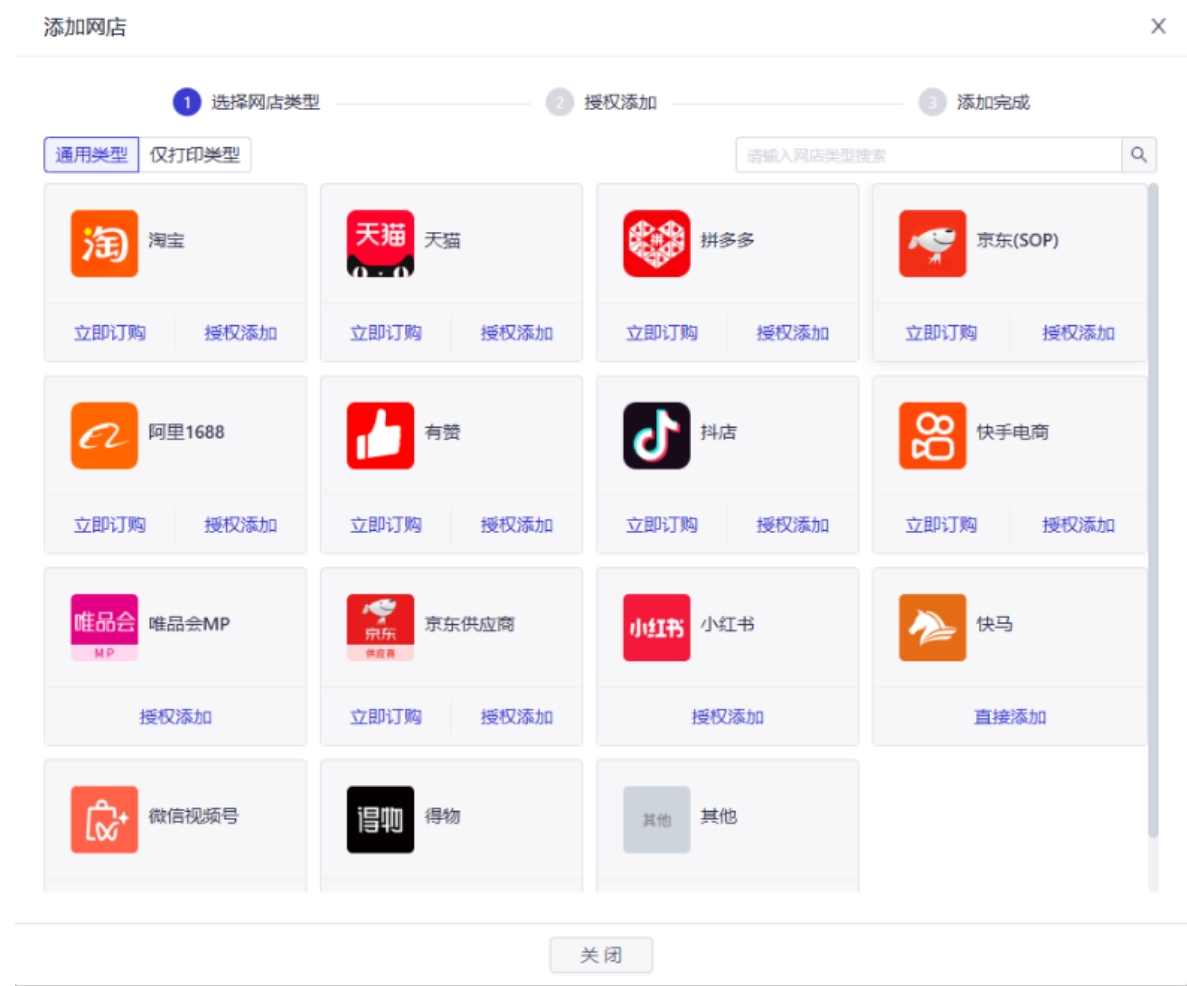Viewport: 1187px width, 986px height.
Task: Click the 小红书 red icon
Action: [x=656, y=627]
